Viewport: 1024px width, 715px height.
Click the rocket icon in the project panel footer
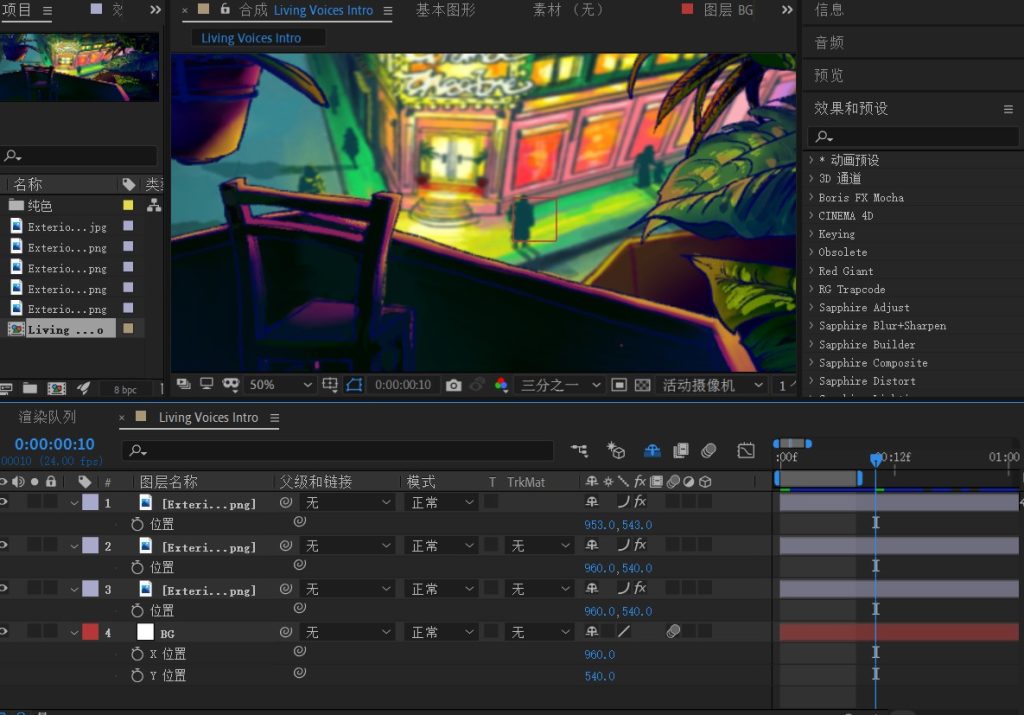pos(84,389)
